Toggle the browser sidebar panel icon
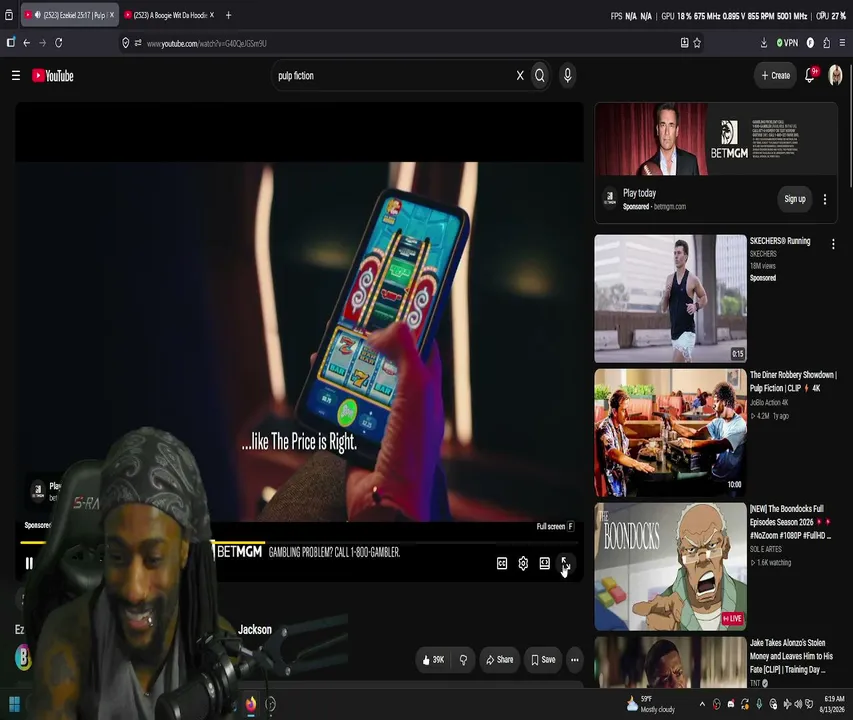 pos(10,42)
